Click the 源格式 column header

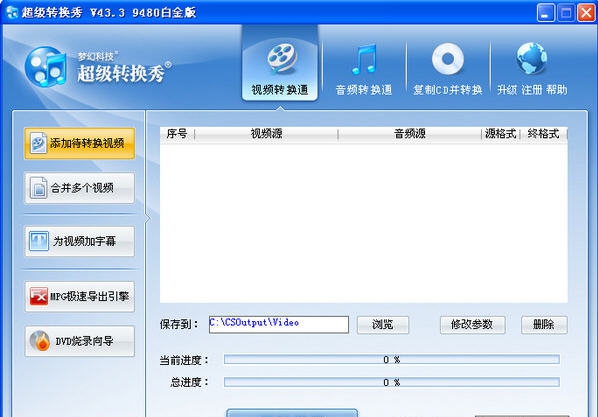click(x=501, y=134)
